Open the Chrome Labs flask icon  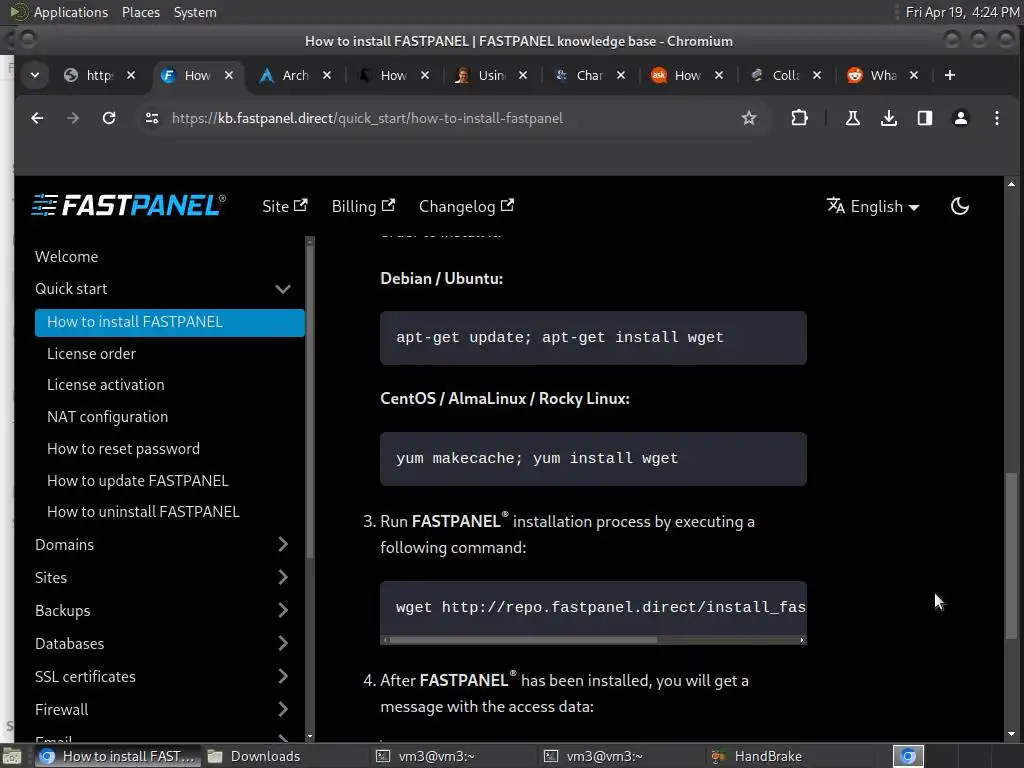[853, 118]
